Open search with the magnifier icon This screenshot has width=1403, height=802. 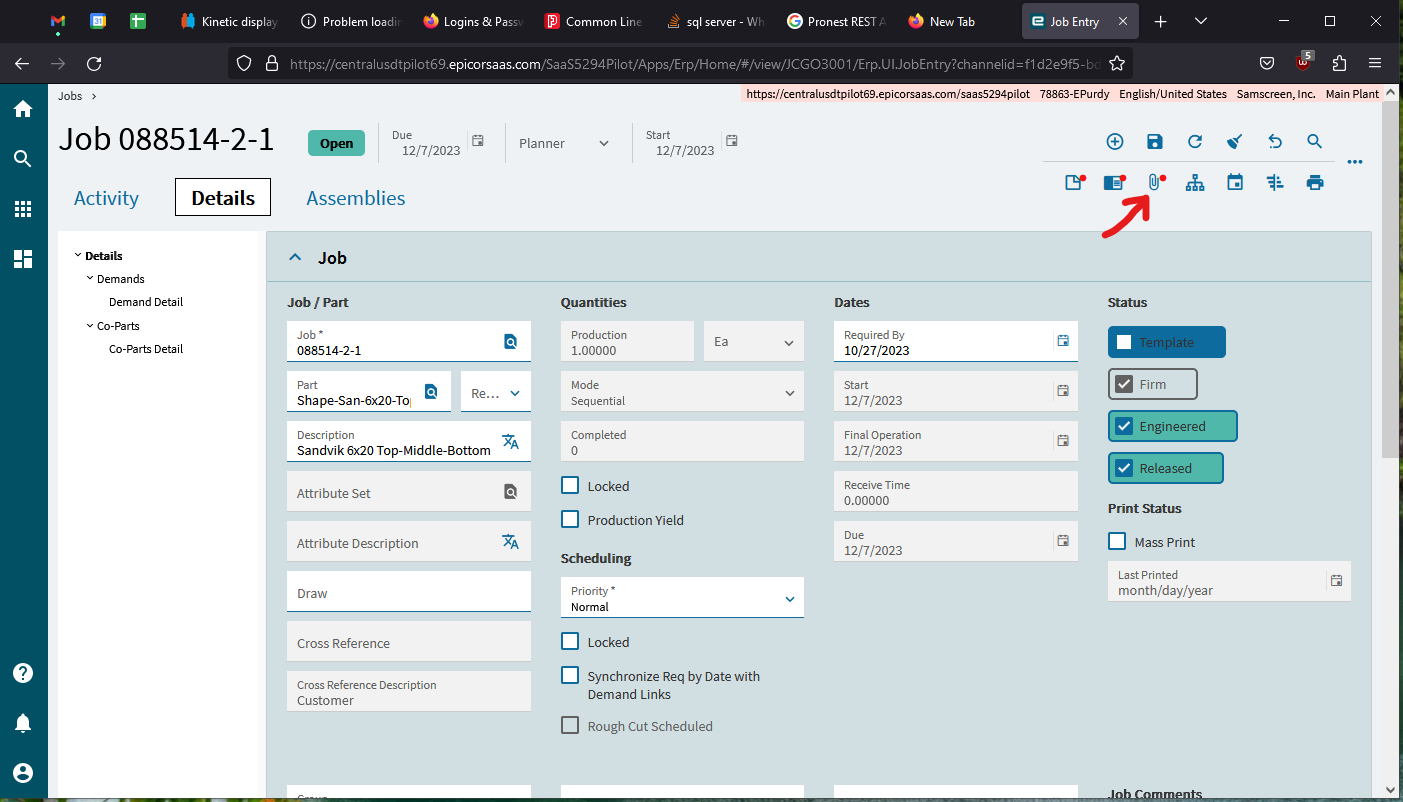click(x=1314, y=141)
